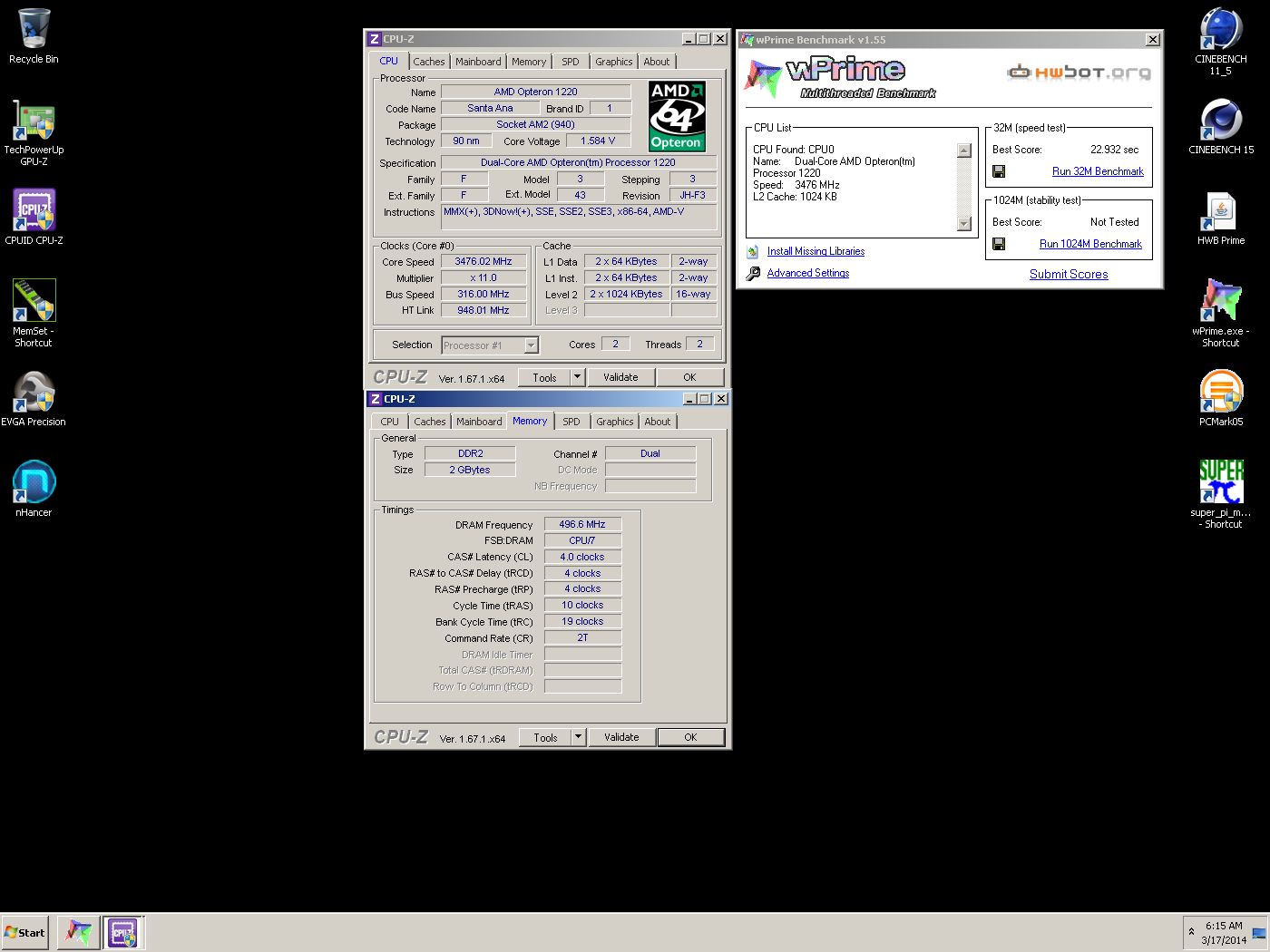Click OK in lower CPU-Z window

[690, 737]
